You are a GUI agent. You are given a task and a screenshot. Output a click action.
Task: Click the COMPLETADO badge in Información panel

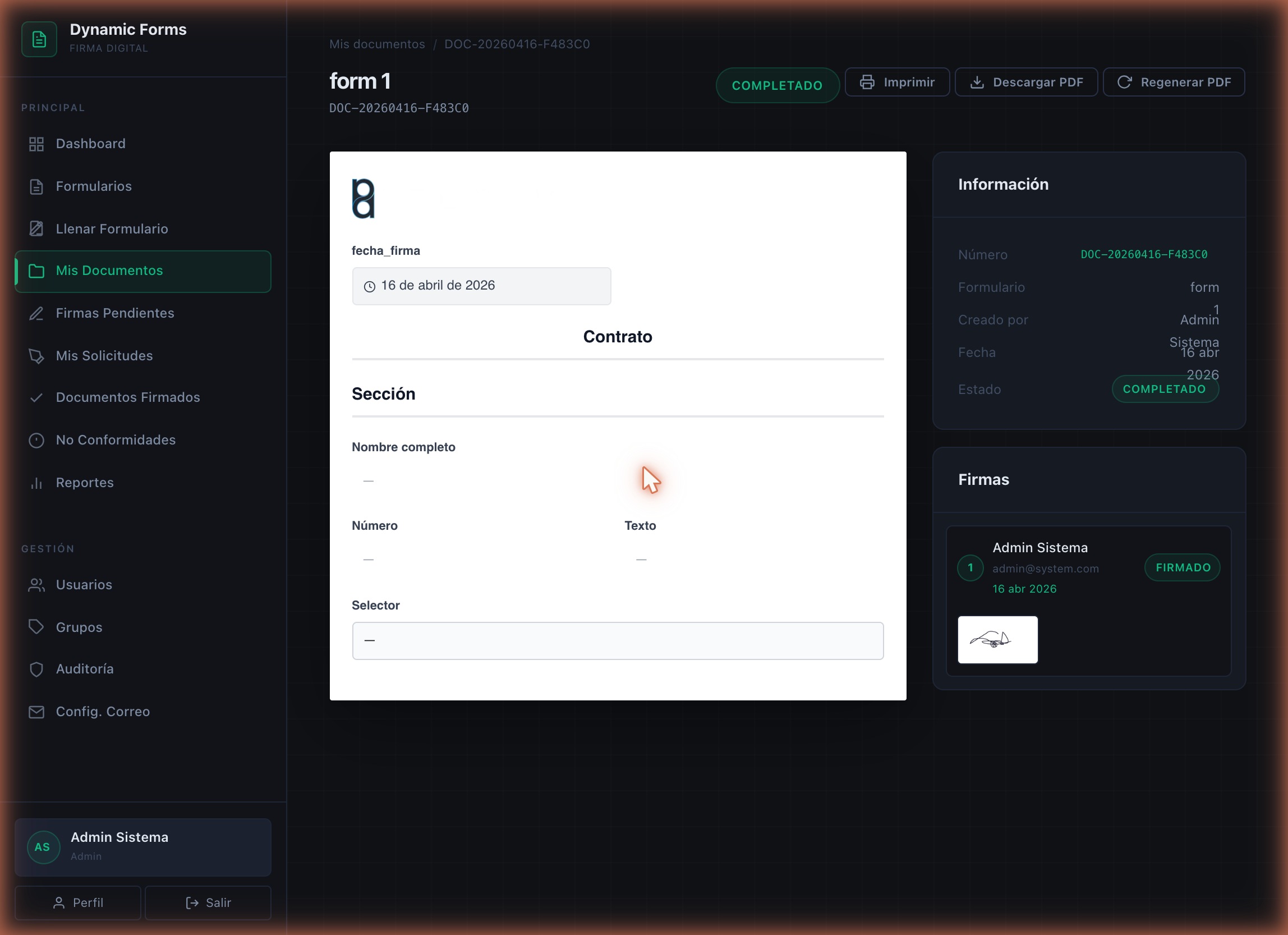(x=1165, y=389)
